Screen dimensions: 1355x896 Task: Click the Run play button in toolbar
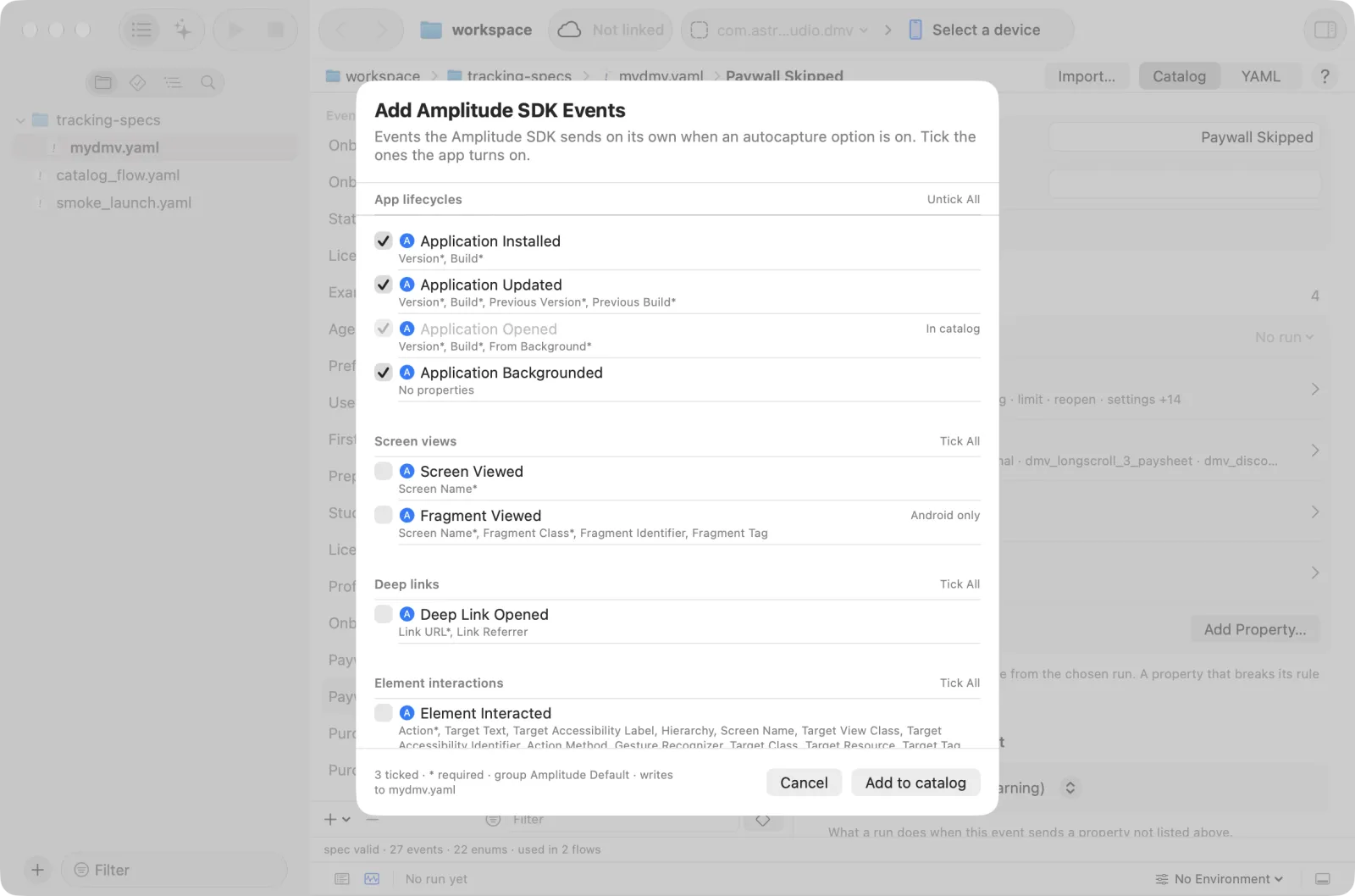(x=236, y=30)
